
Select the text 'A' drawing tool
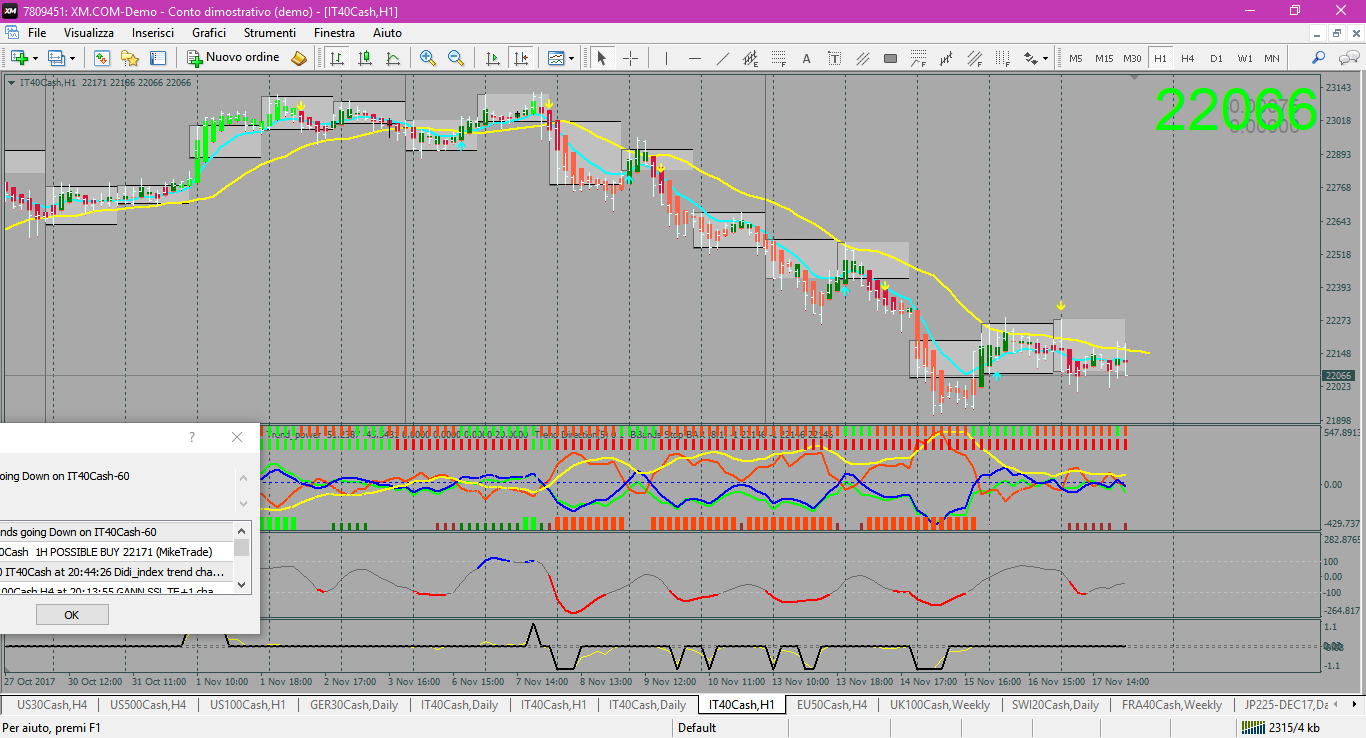click(806, 58)
